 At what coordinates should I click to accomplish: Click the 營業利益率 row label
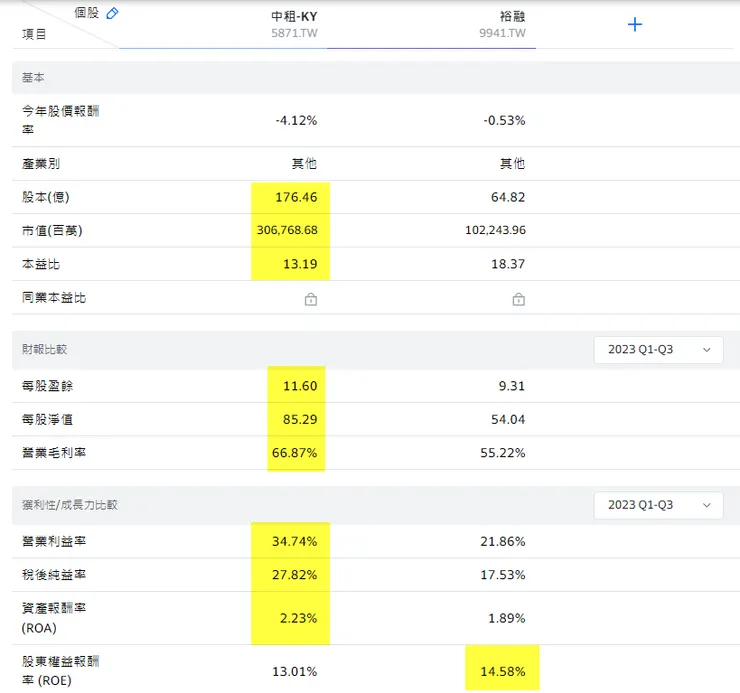pyautogui.click(x=54, y=541)
